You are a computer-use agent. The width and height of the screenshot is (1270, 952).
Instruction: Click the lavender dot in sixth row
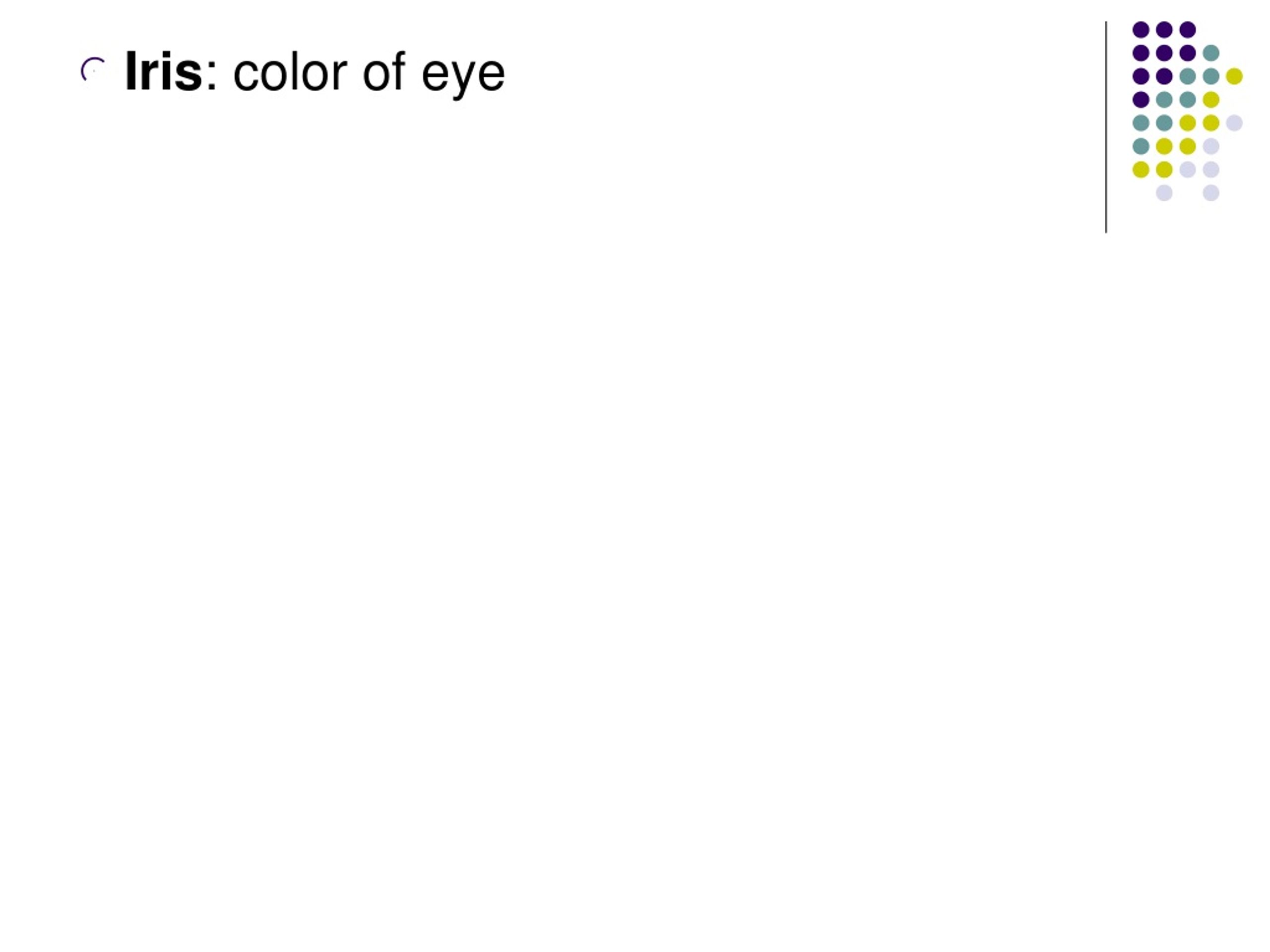(1211, 146)
